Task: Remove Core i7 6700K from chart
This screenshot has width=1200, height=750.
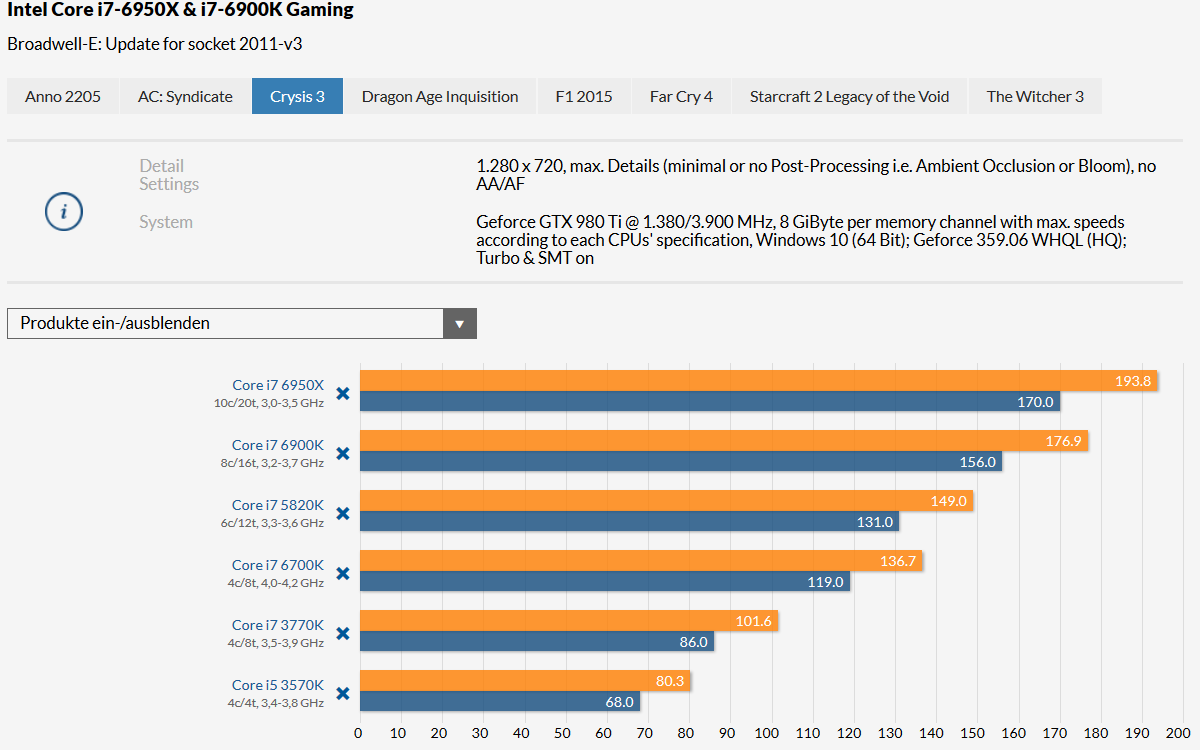Action: point(342,574)
